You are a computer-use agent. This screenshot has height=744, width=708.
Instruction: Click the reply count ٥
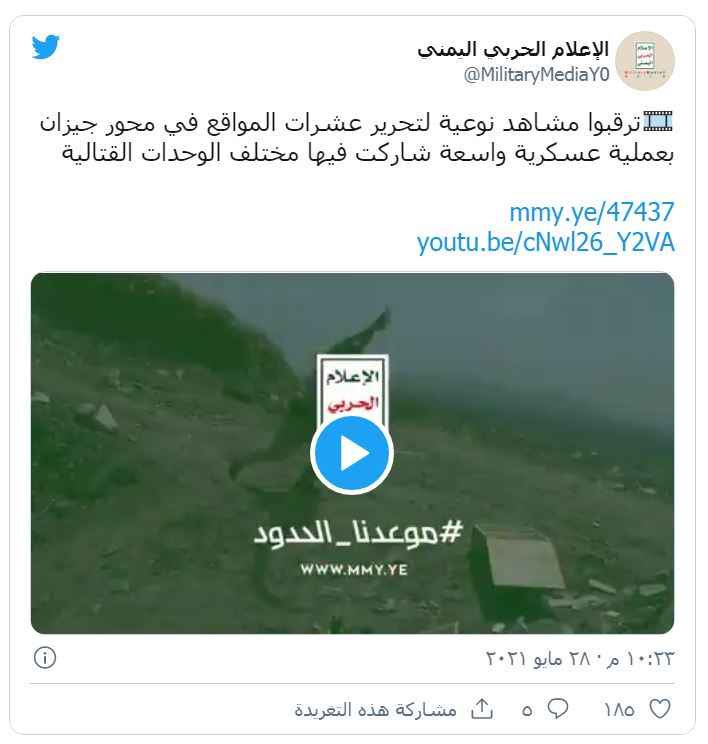(x=527, y=710)
